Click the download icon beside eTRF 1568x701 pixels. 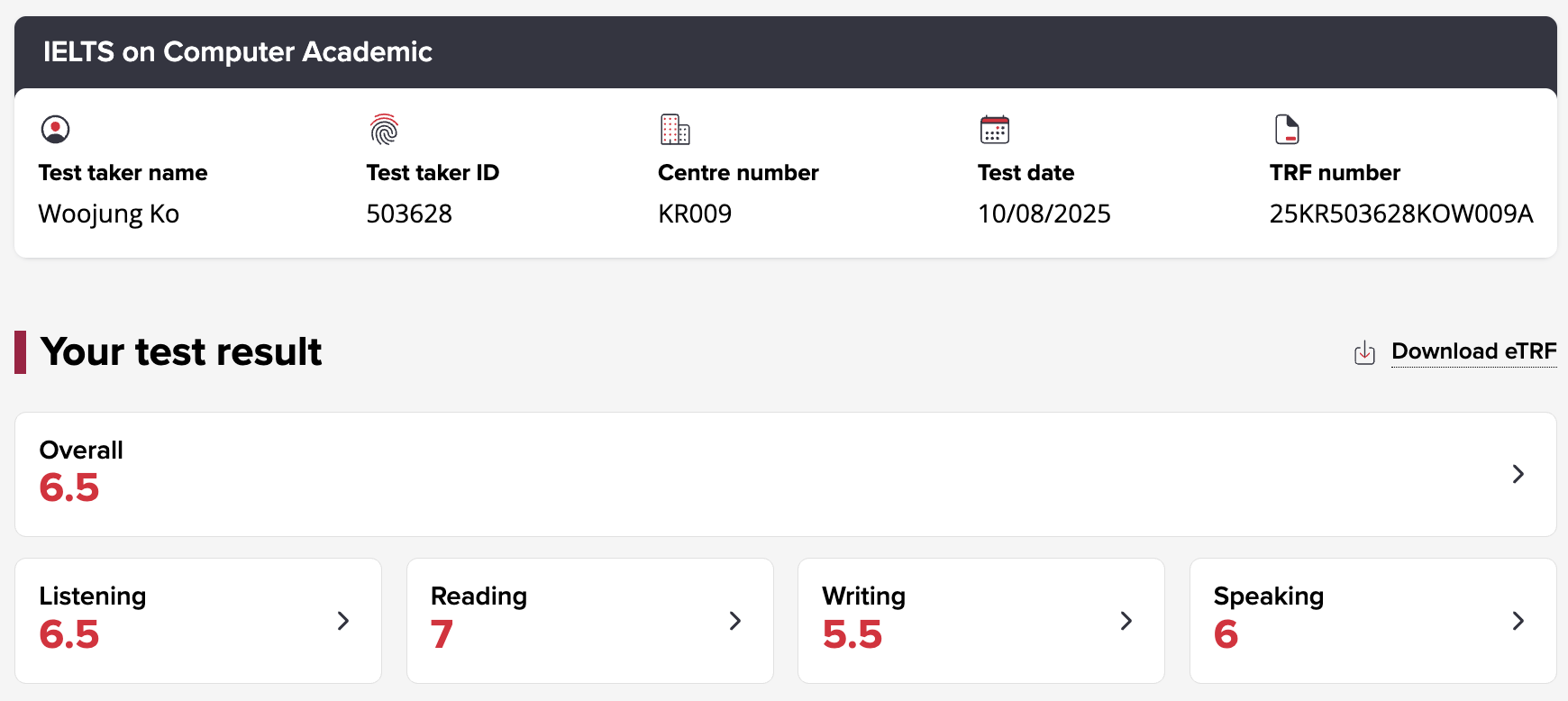pyautogui.click(x=1365, y=352)
